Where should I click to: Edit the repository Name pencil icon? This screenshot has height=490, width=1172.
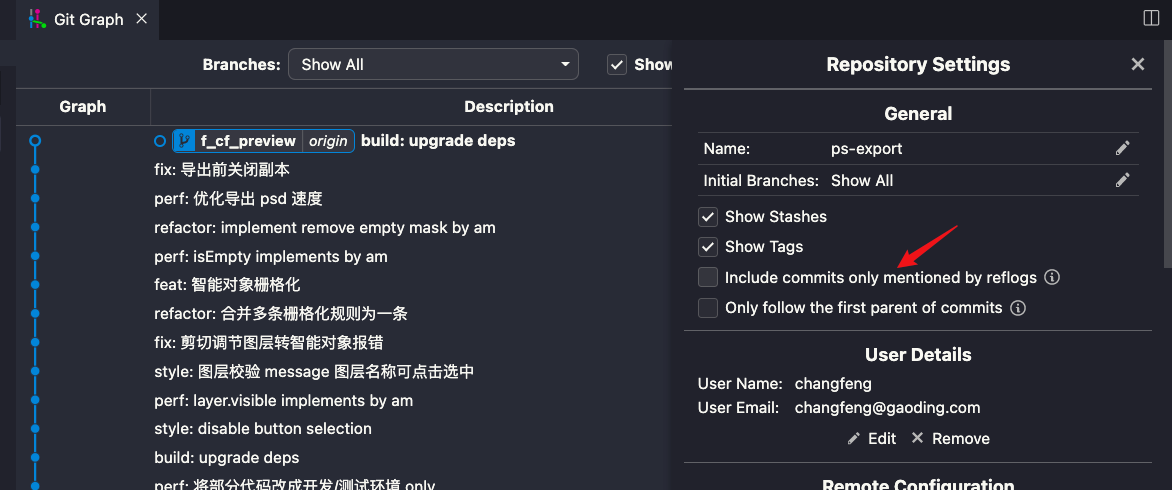pyautogui.click(x=1122, y=149)
